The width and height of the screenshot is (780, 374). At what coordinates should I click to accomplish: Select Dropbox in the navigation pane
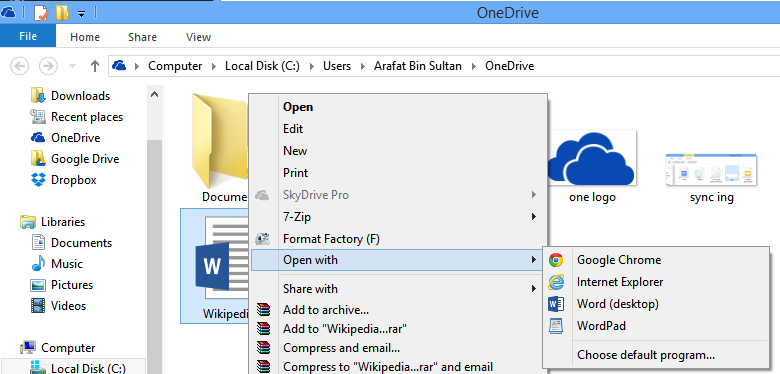click(63, 180)
